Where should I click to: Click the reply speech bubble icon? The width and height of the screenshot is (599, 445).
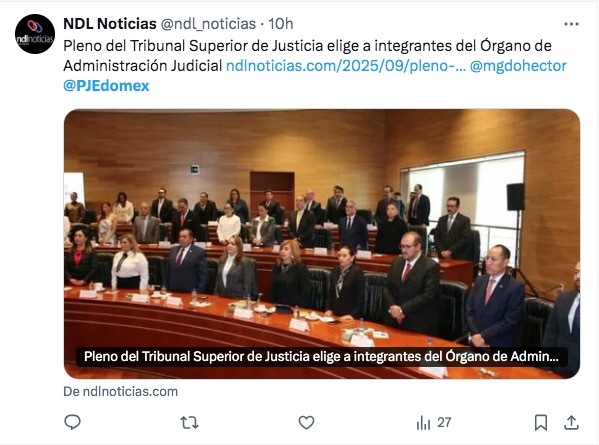[72, 422]
